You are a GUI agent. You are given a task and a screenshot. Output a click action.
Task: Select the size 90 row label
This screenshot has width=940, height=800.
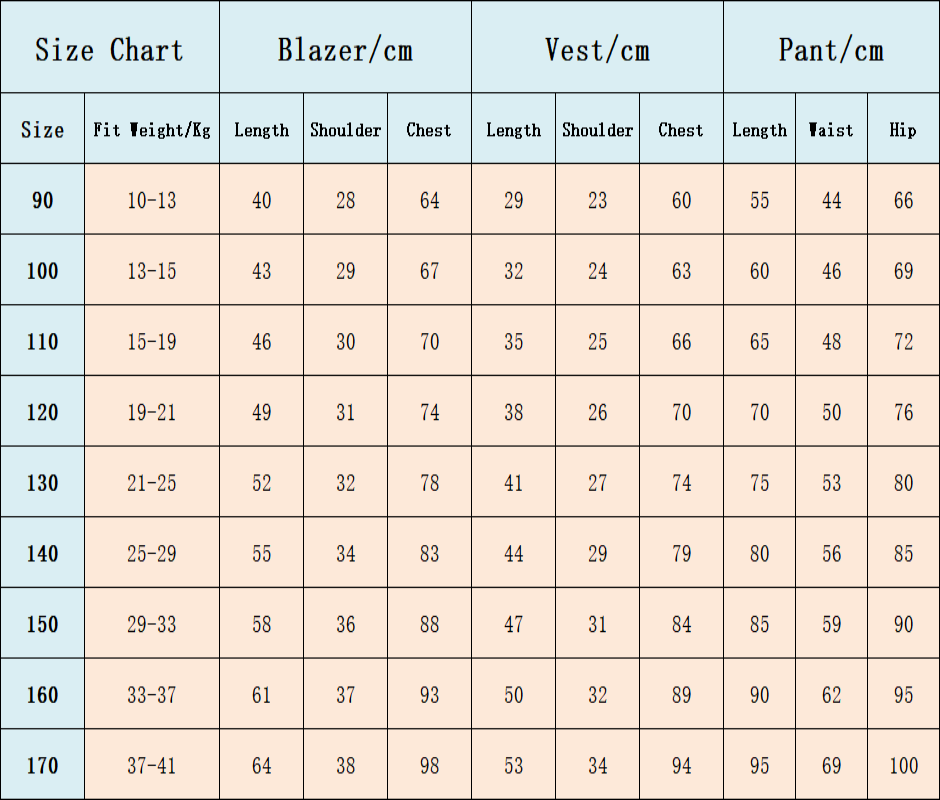pyautogui.click(x=43, y=199)
